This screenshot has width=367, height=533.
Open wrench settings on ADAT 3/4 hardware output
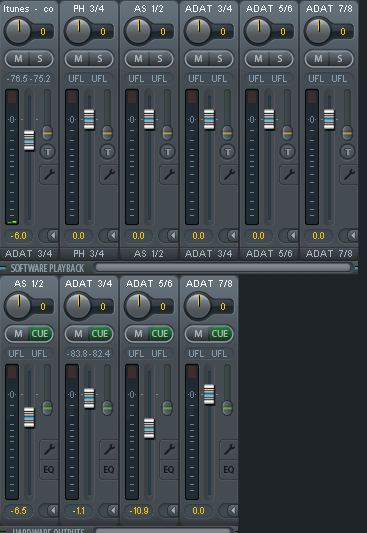click(x=109, y=449)
